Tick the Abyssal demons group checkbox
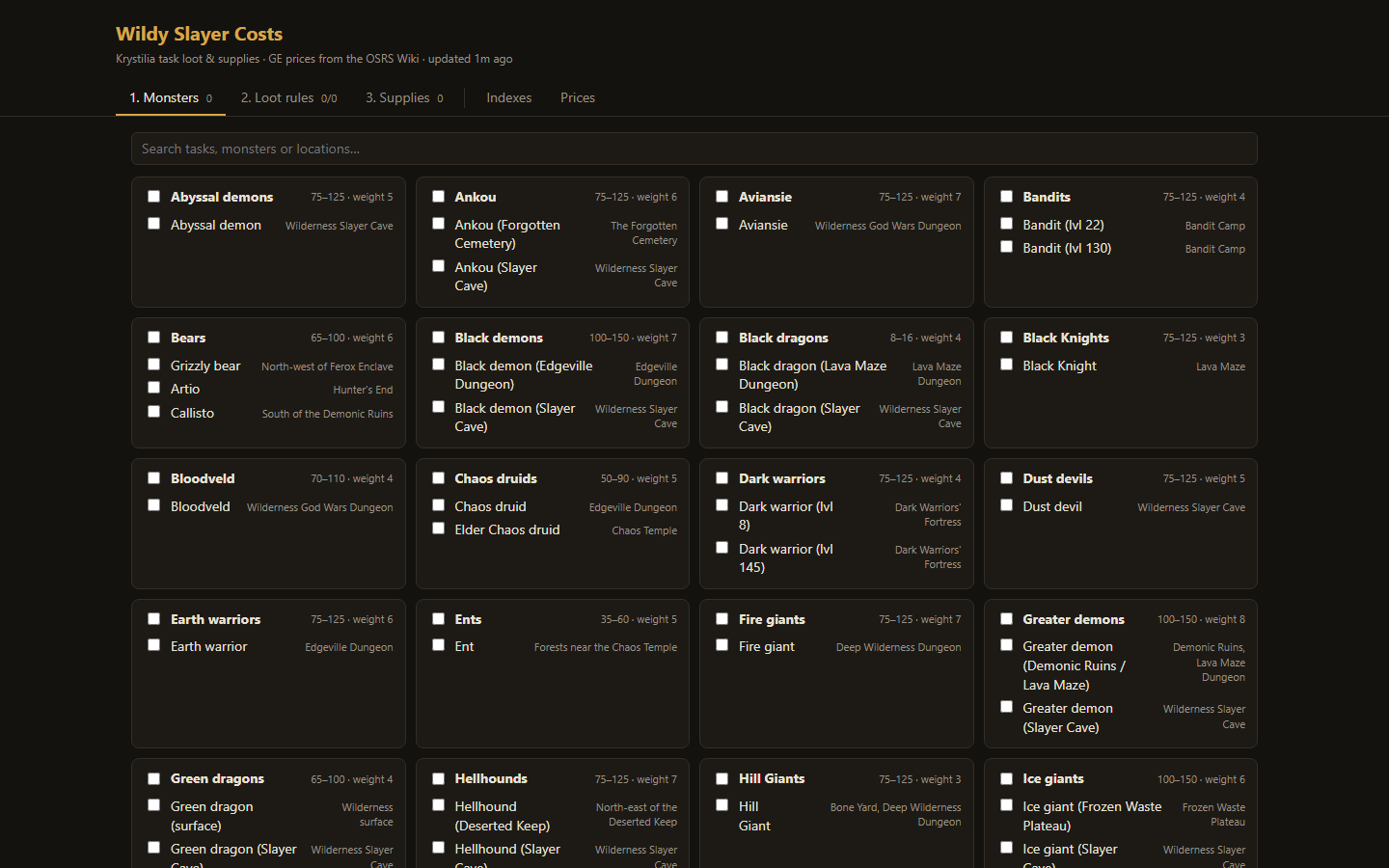 tap(153, 197)
